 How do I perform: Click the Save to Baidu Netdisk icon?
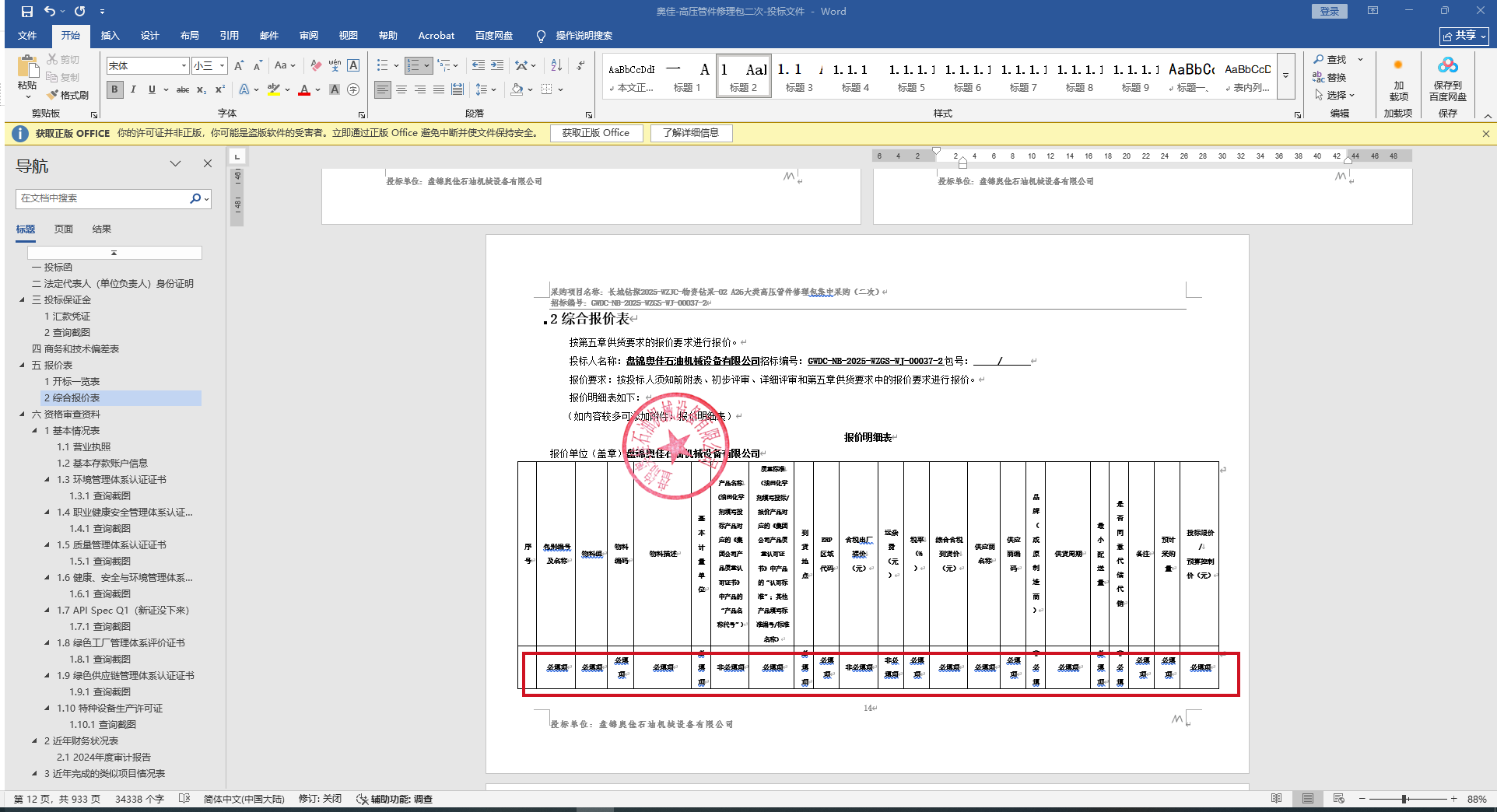[x=1447, y=66]
